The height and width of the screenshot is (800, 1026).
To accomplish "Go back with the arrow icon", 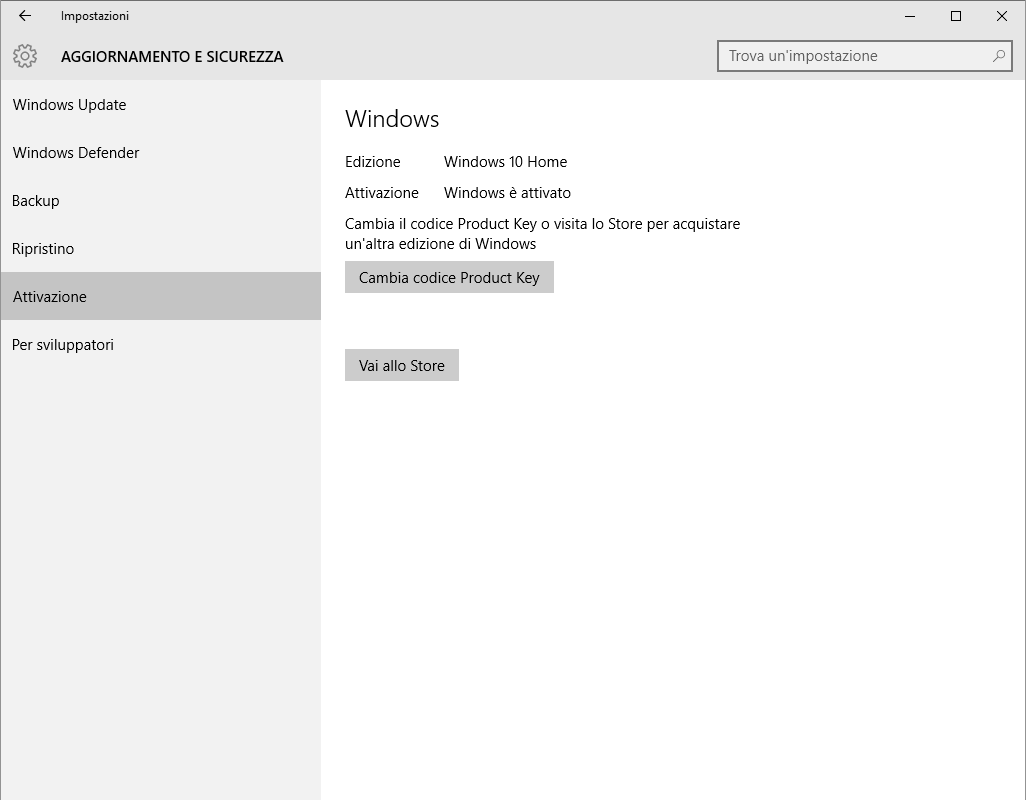I will (x=25, y=16).
